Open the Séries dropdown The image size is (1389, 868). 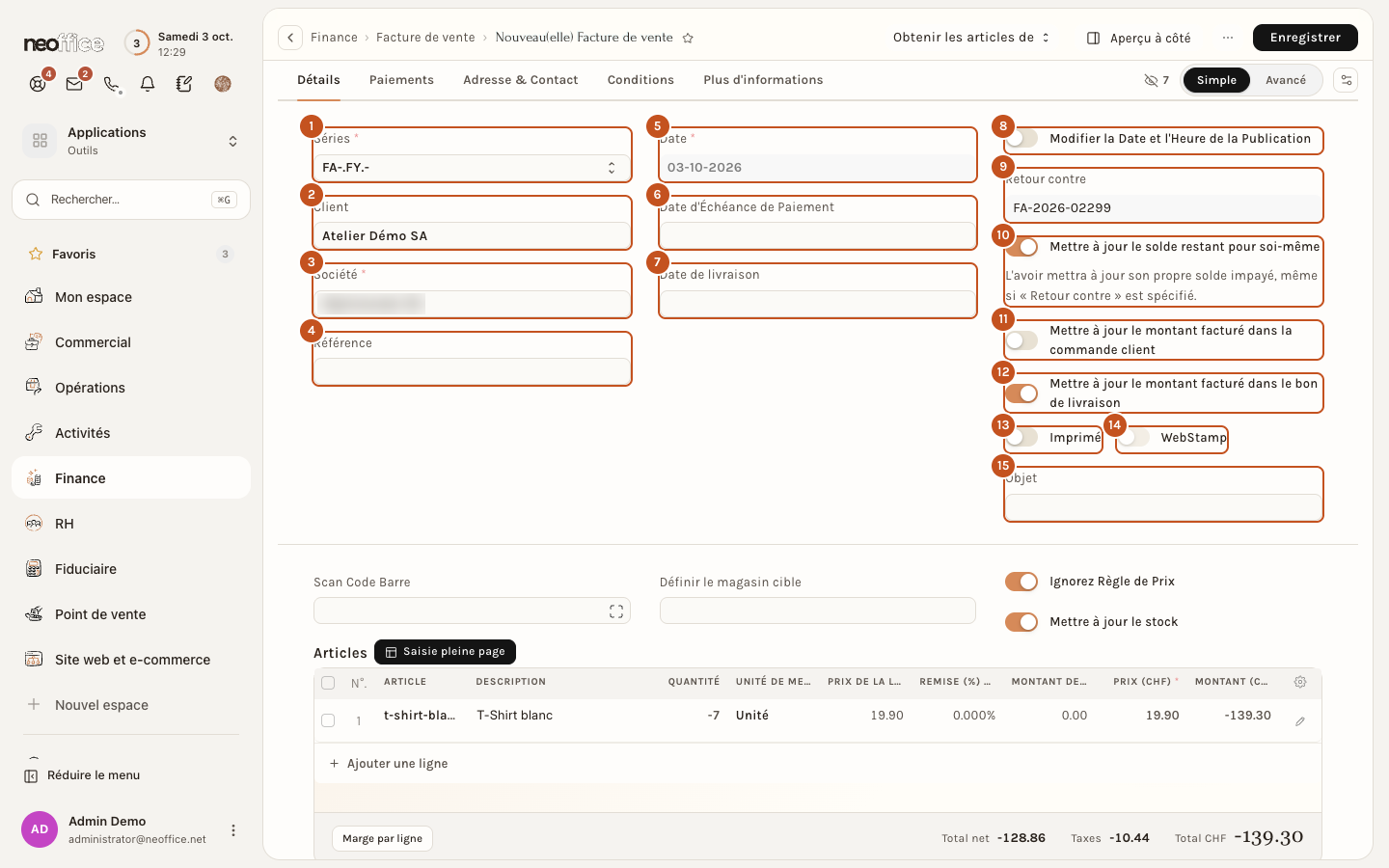coord(472,168)
